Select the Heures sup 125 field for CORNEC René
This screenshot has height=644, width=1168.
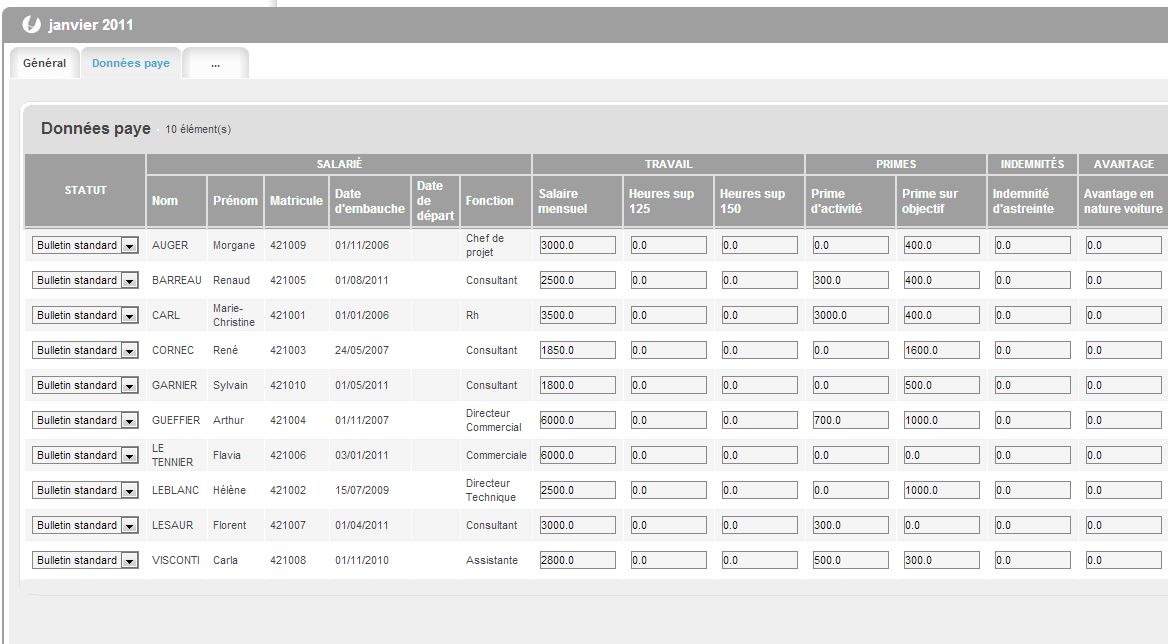coord(667,350)
